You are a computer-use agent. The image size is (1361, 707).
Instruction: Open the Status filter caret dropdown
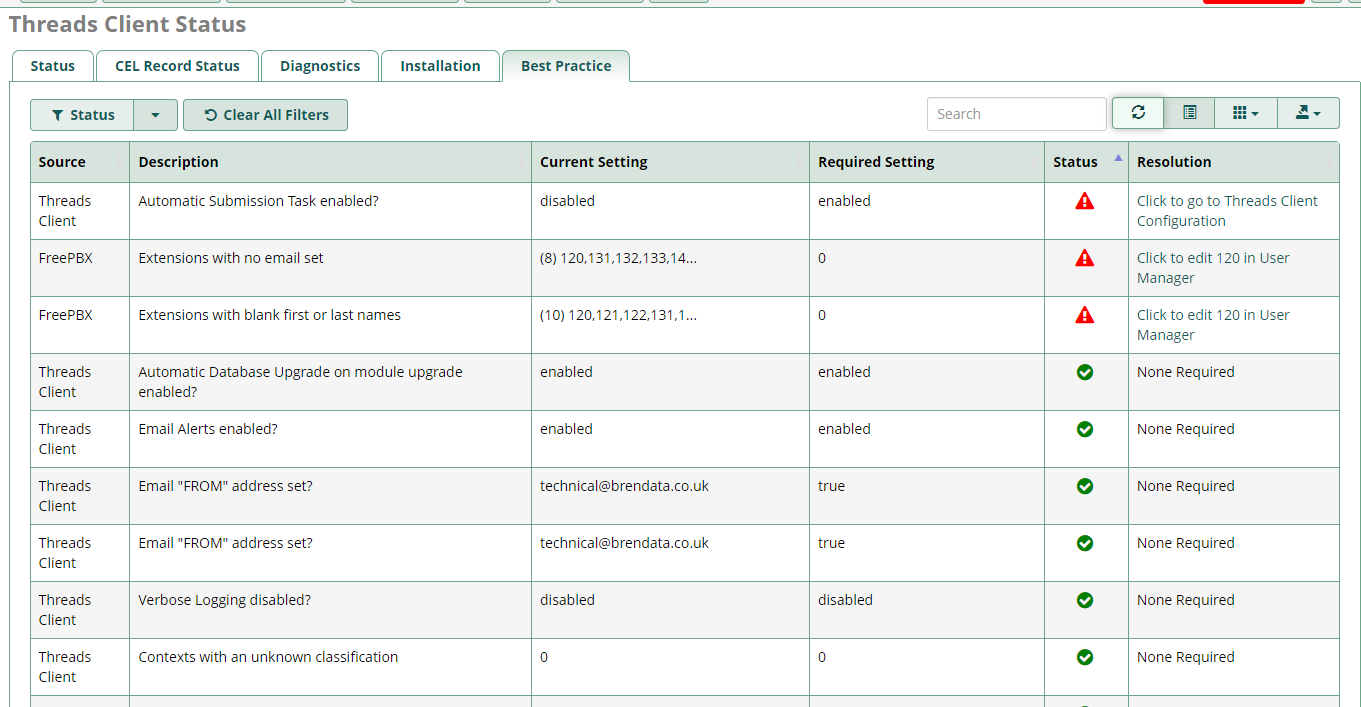tap(155, 115)
